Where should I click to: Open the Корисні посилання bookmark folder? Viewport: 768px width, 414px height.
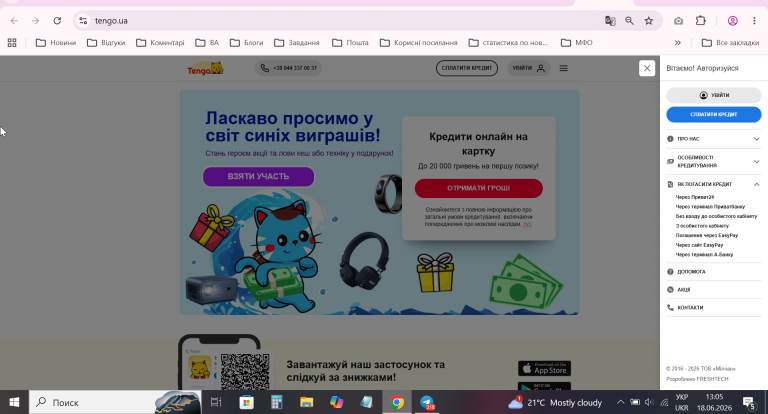tap(419, 43)
